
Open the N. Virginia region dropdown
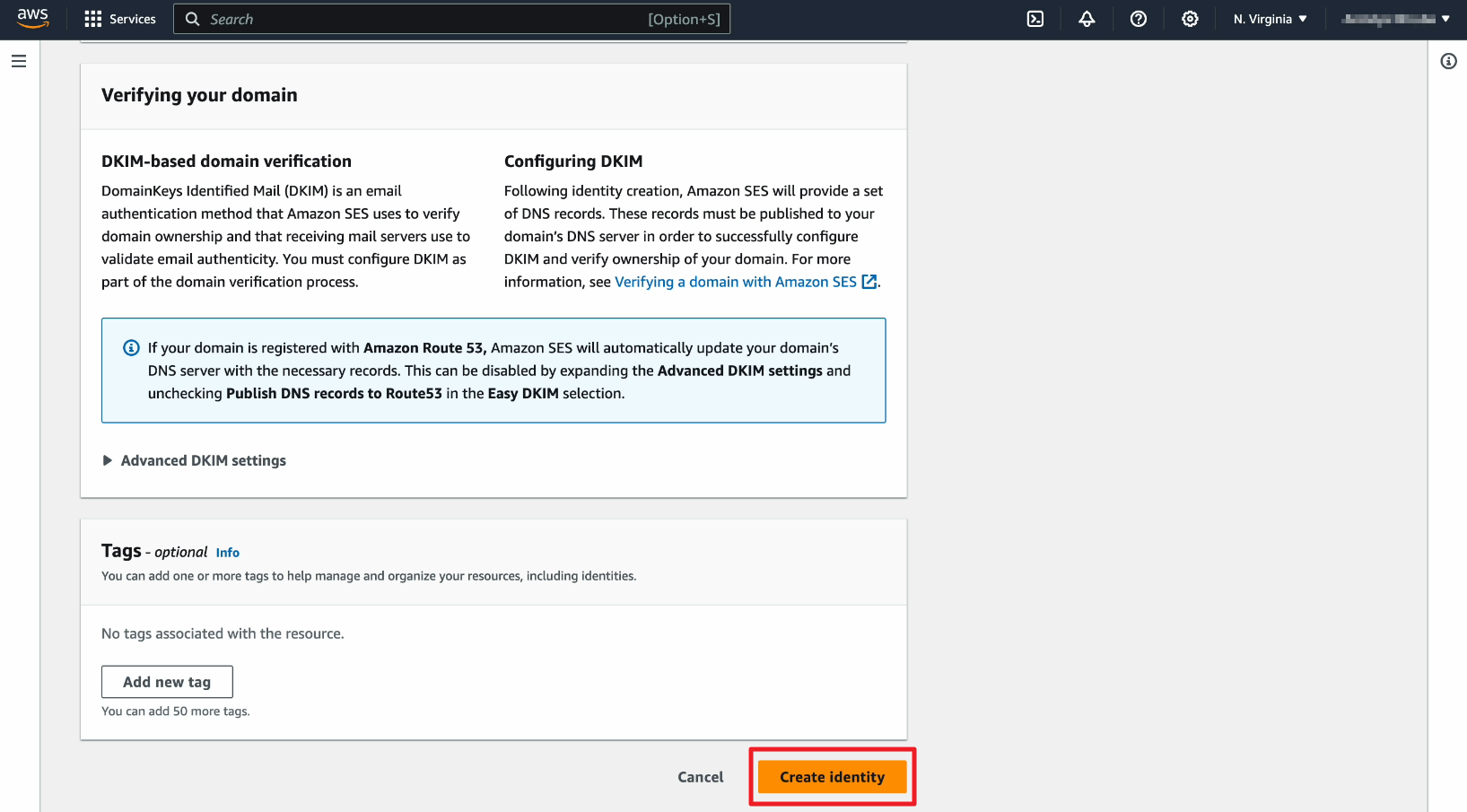(1270, 19)
